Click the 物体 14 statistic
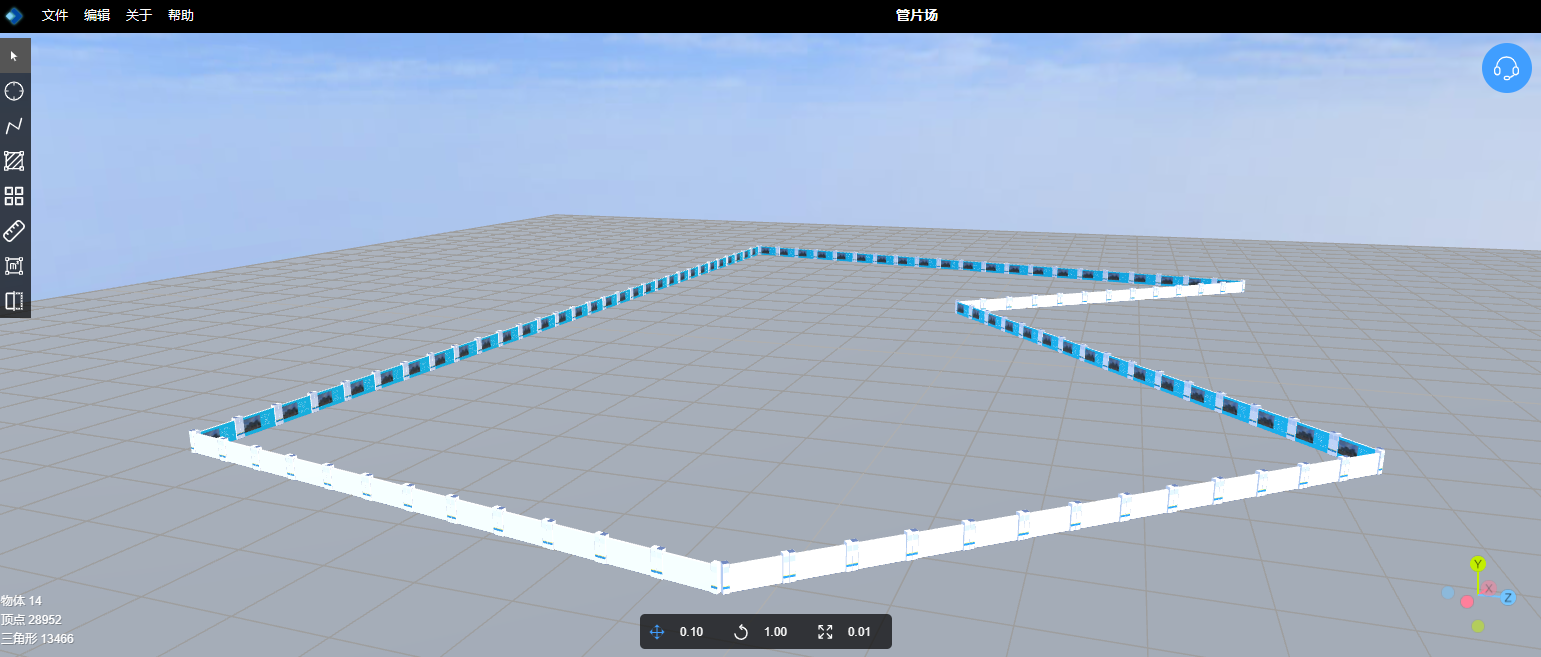The width and height of the screenshot is (1541, 657). 21,600
